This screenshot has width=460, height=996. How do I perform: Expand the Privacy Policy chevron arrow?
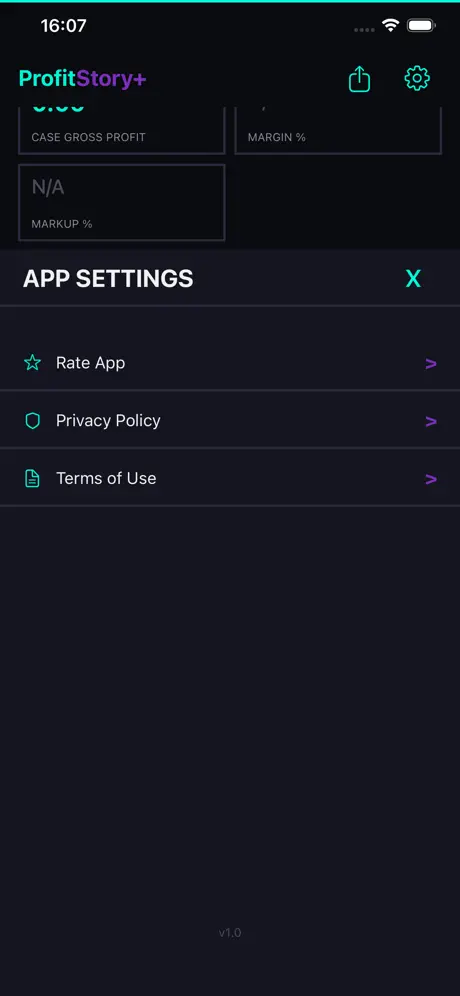[x=431, y=421]
